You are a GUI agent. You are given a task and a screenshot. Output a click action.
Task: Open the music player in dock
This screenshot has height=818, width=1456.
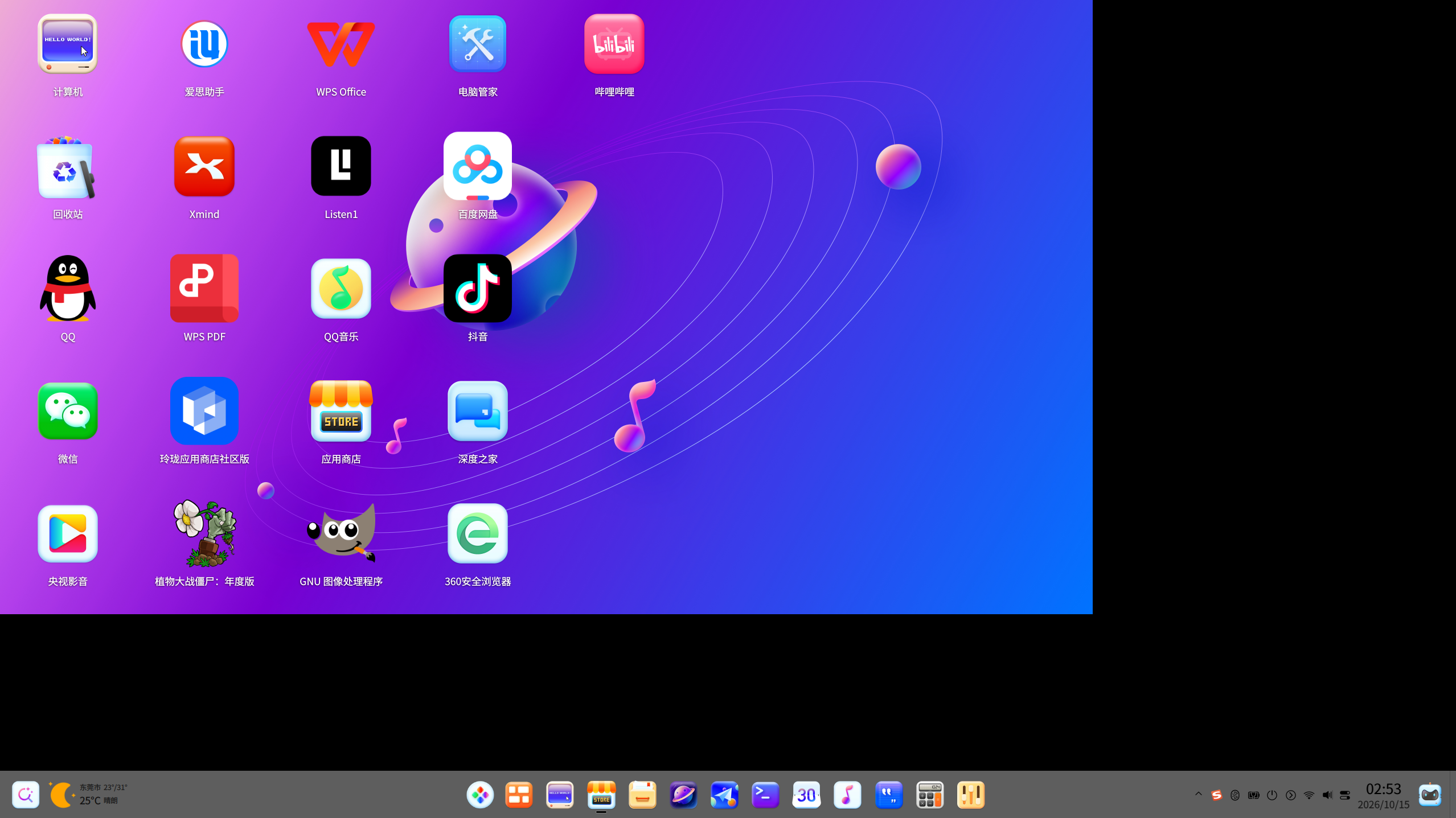click(847, 795)
